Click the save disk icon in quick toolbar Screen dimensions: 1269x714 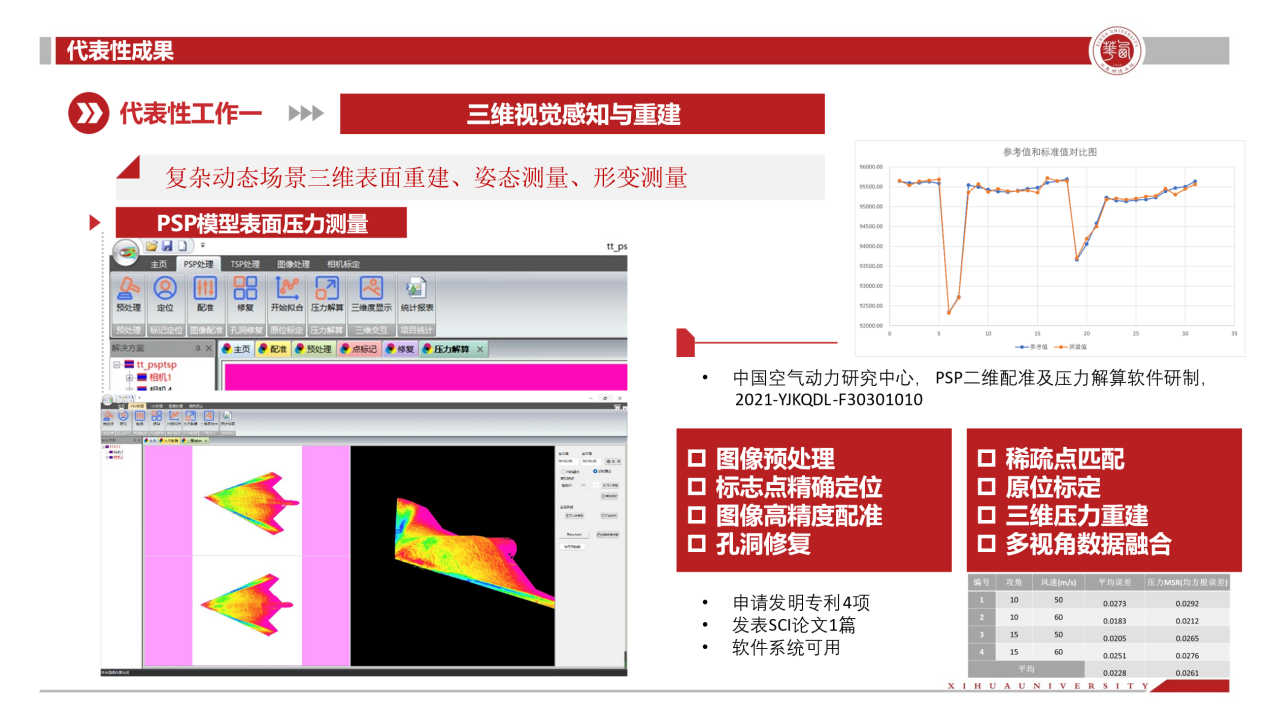(x=167, y=245)
